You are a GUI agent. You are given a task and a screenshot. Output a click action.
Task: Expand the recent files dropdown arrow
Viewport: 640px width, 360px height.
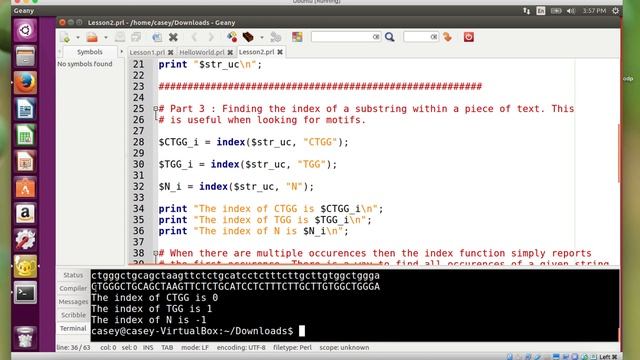pos(105,37)
